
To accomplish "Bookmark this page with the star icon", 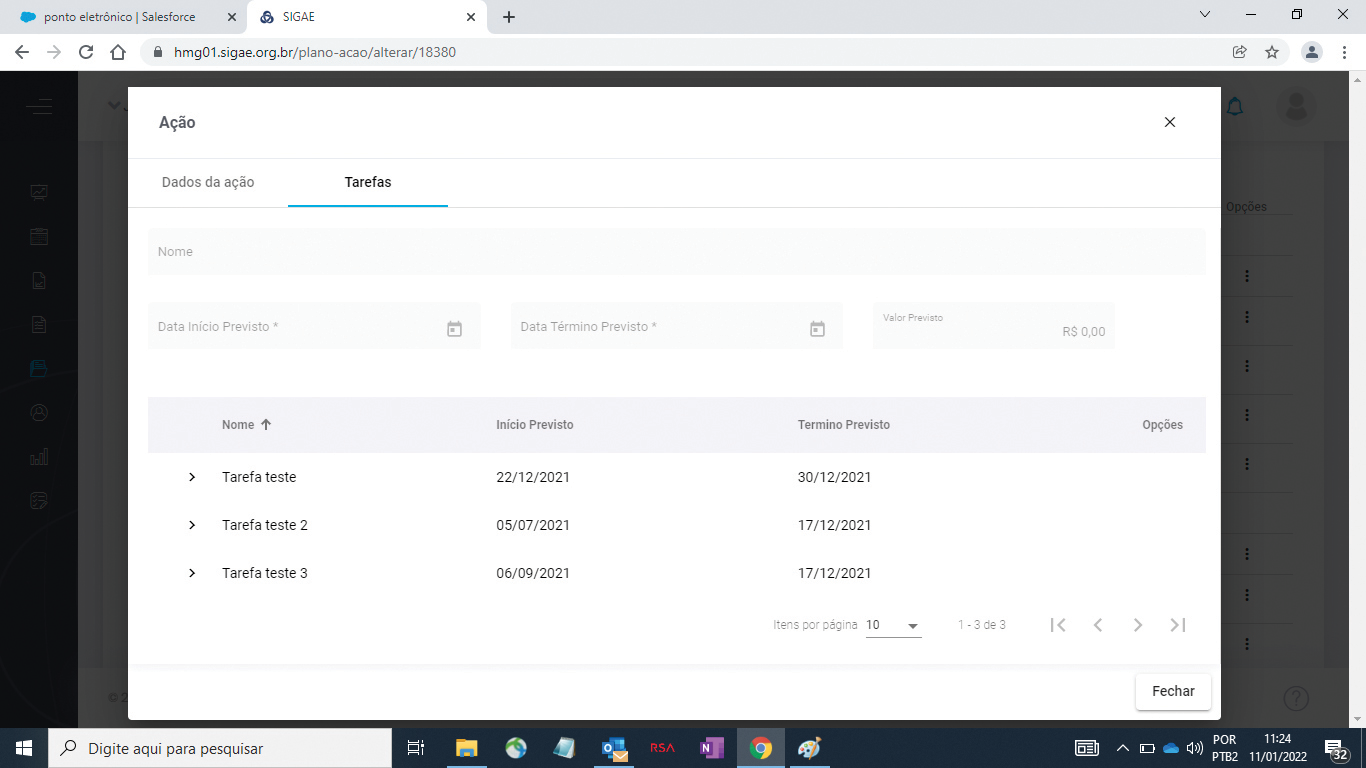I will point(1272,52).
